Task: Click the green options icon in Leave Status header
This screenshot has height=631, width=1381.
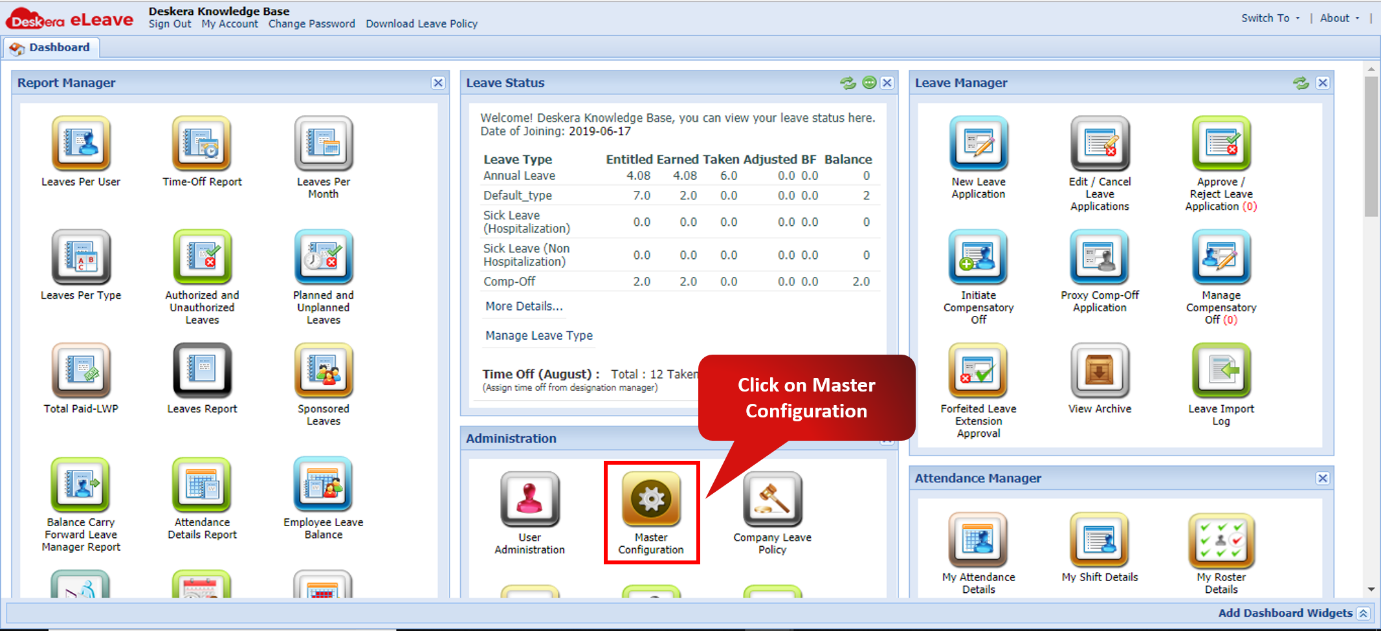Action: click(x=869, y=83)
